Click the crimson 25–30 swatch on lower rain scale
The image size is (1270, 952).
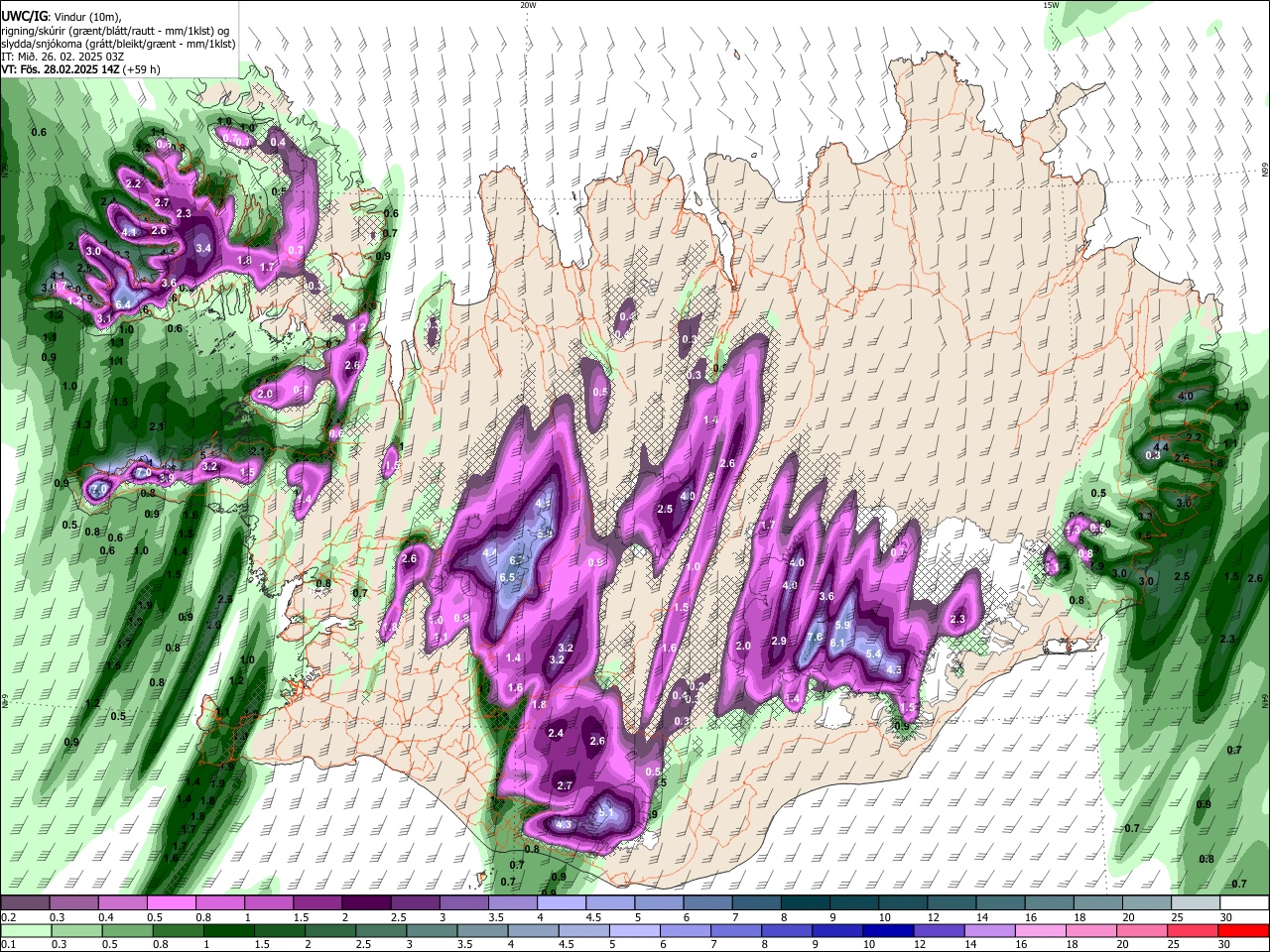pyautogui.click(x=1192, y=930)
